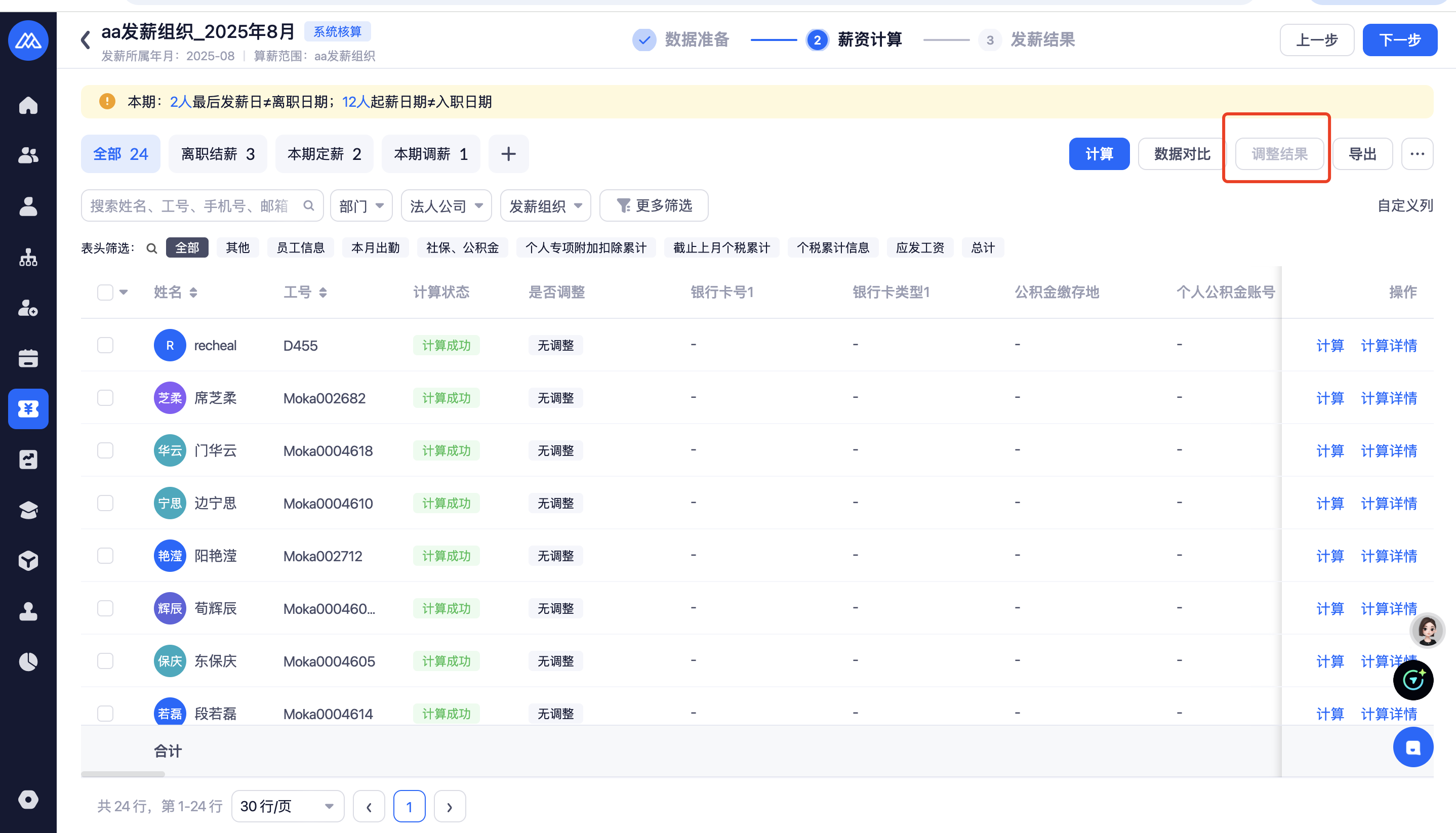Open the 法人公司 dropdown
The height and width of the screenshot is (833, 1456).
pyautogui.click(x=447, y=206)
